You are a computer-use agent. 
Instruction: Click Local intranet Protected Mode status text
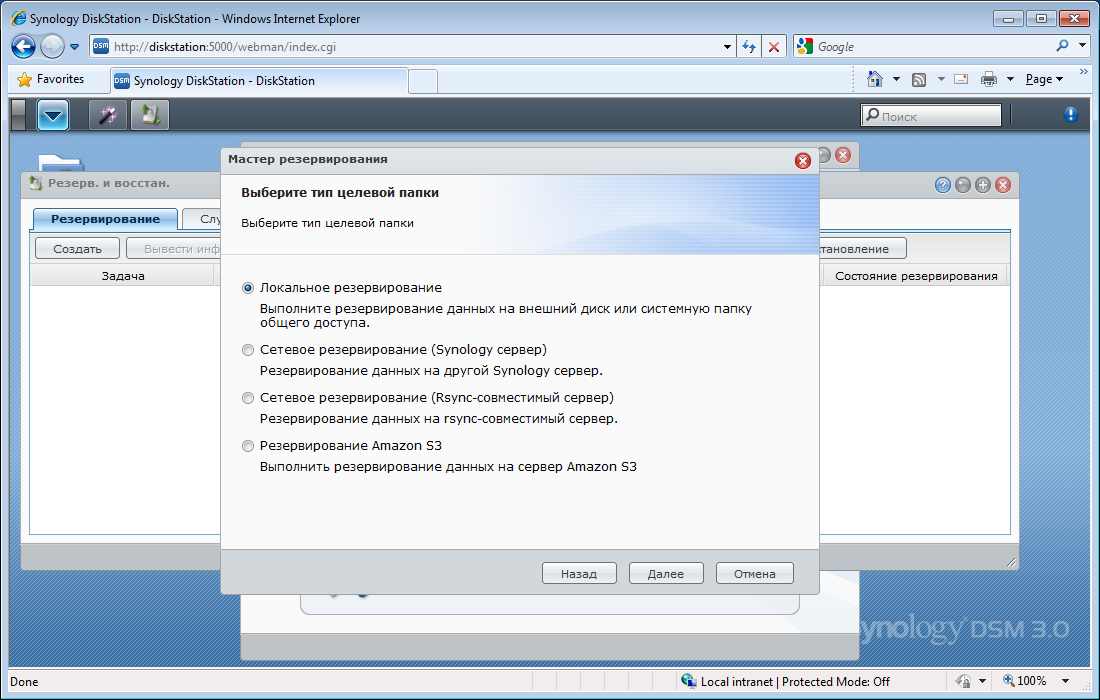tap(794, 681)
